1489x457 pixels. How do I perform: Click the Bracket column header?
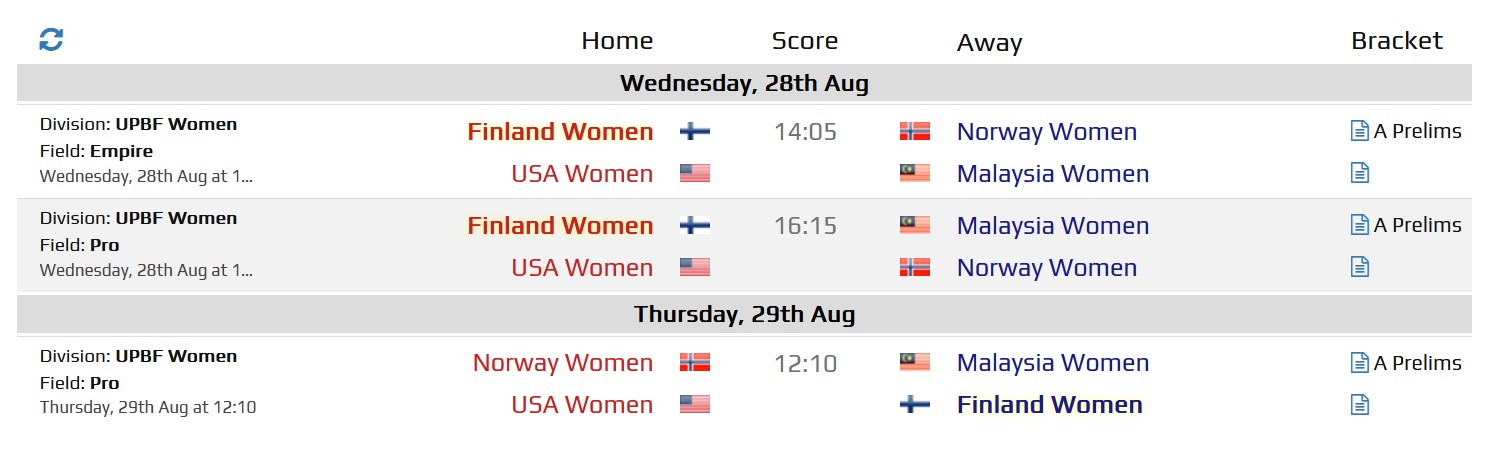(1397, 40)
